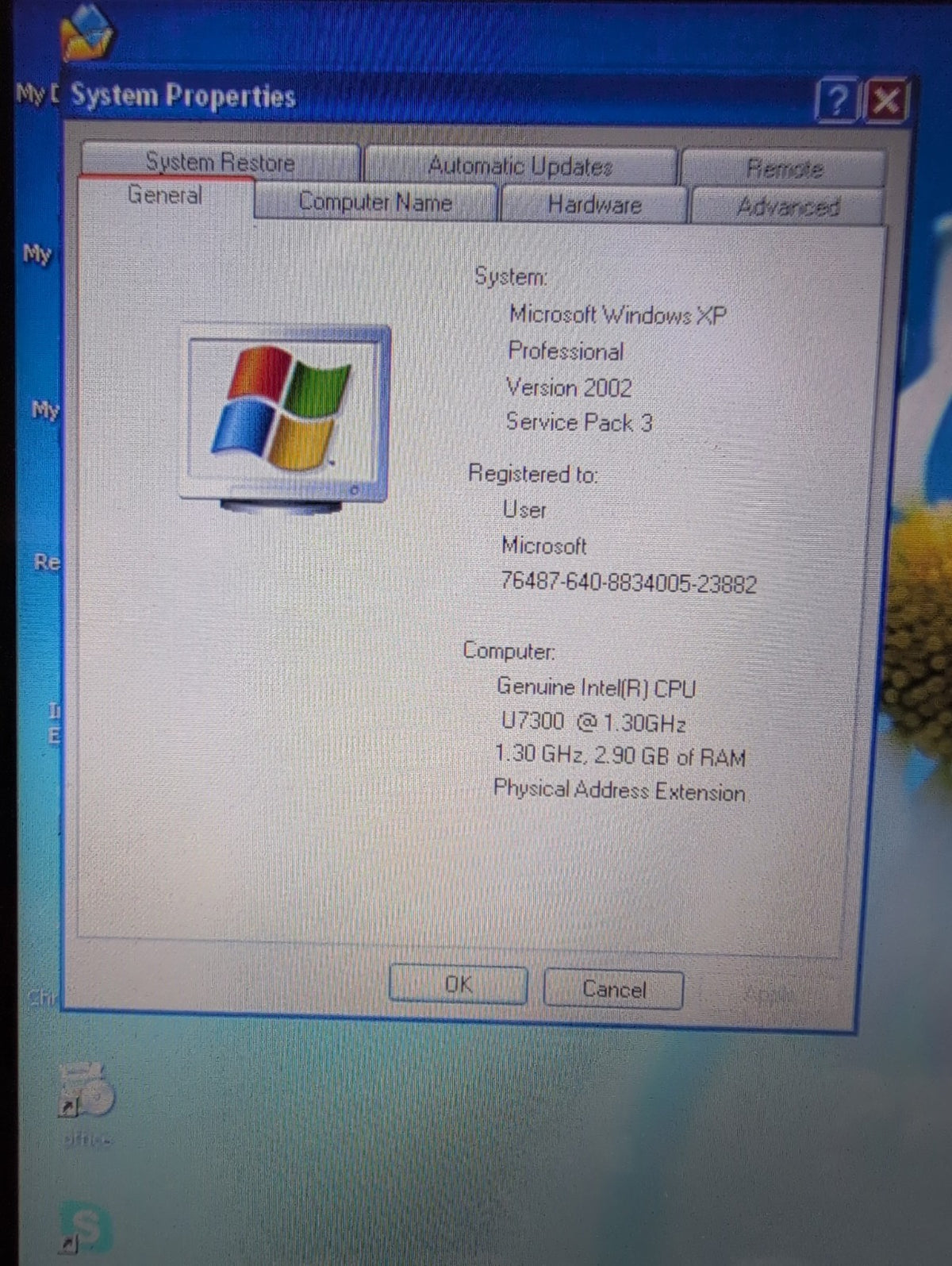Switch to the Computer Name tab

pyautogui.click(x=375, y=202)
